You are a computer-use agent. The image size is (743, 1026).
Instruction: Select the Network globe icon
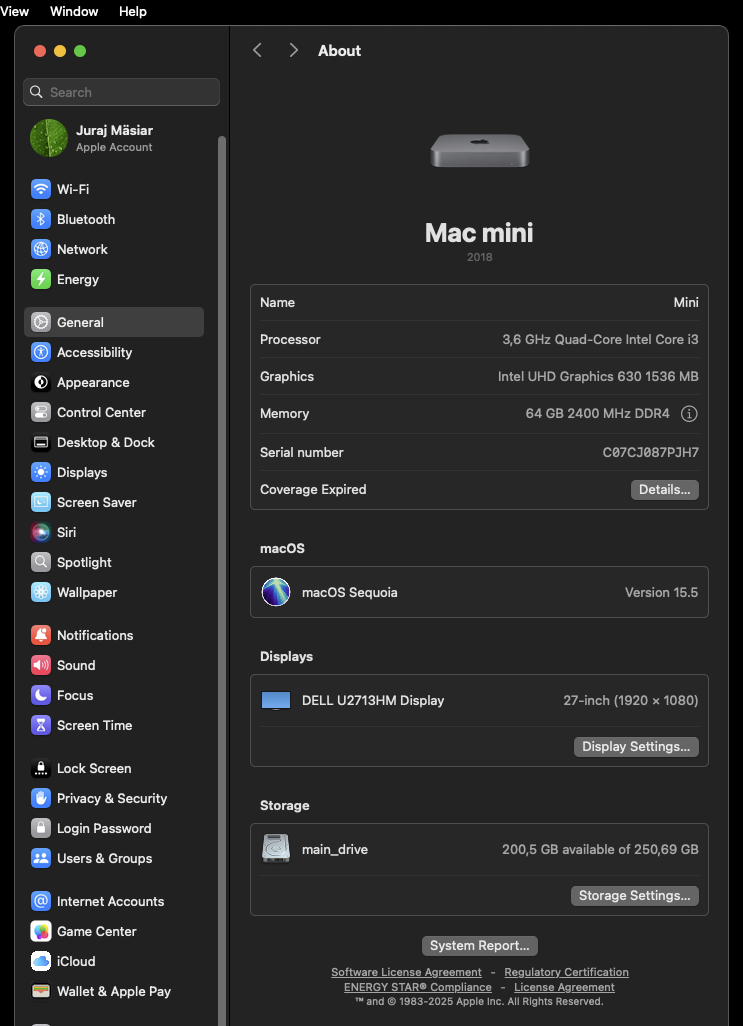[x=41, y=249]
